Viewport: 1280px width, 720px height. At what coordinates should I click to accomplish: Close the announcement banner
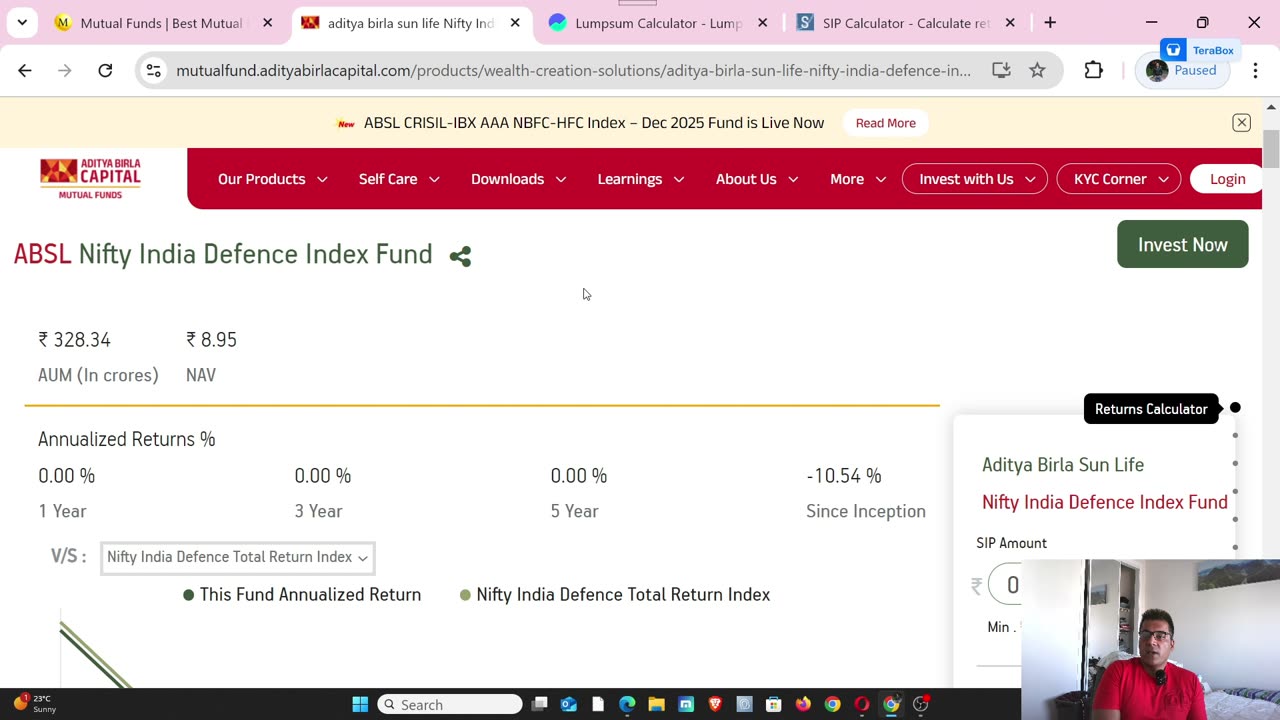pyautogui.click(x=1241, y=123)
